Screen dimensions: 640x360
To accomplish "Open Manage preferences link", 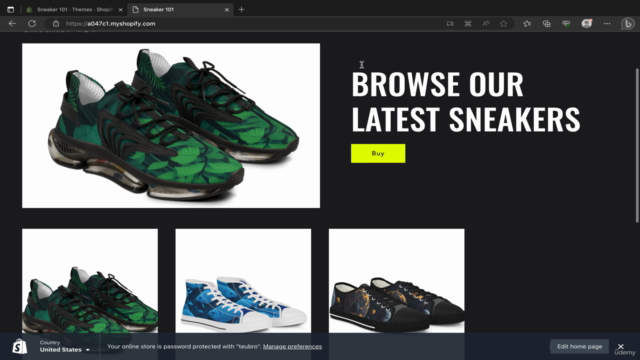I will 292,347.
